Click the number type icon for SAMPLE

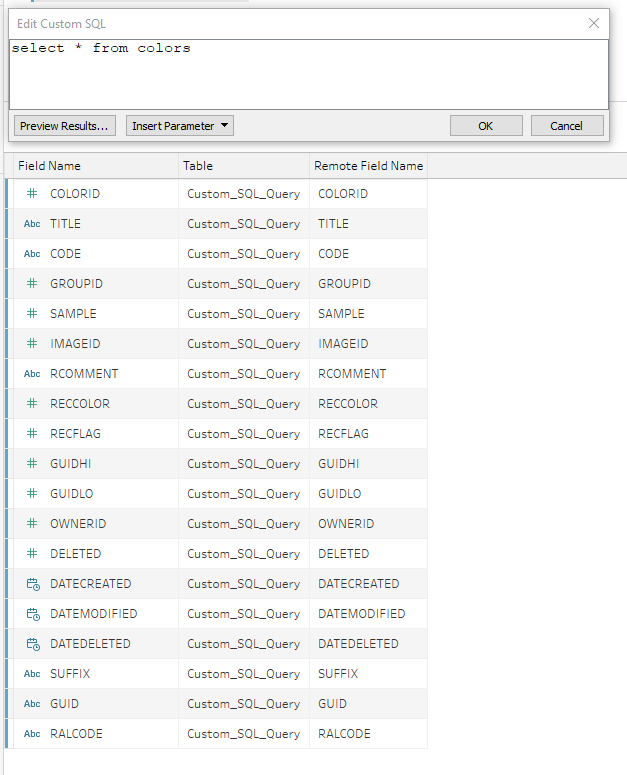32,313
